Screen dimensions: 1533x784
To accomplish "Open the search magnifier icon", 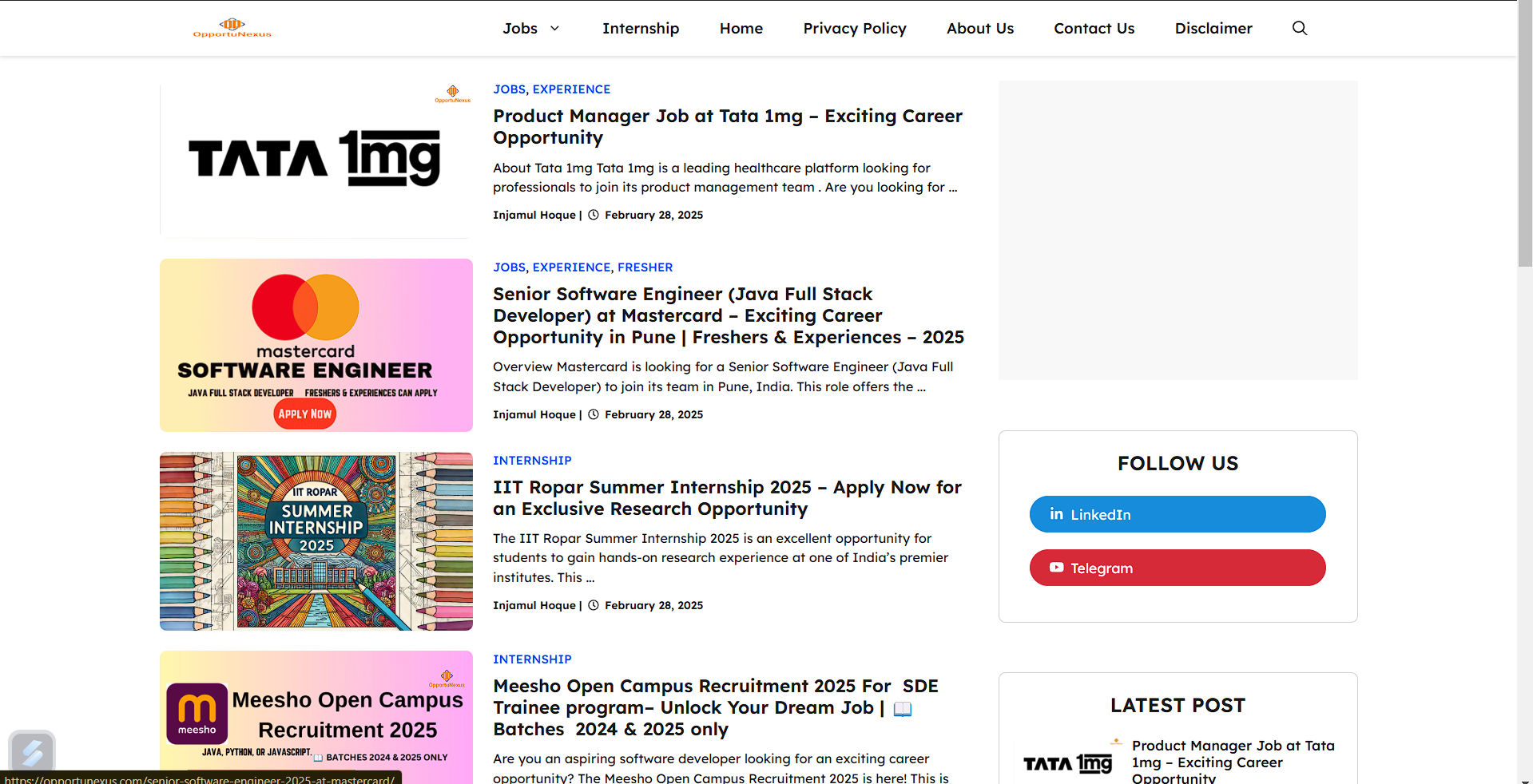I will [1300, 28].
